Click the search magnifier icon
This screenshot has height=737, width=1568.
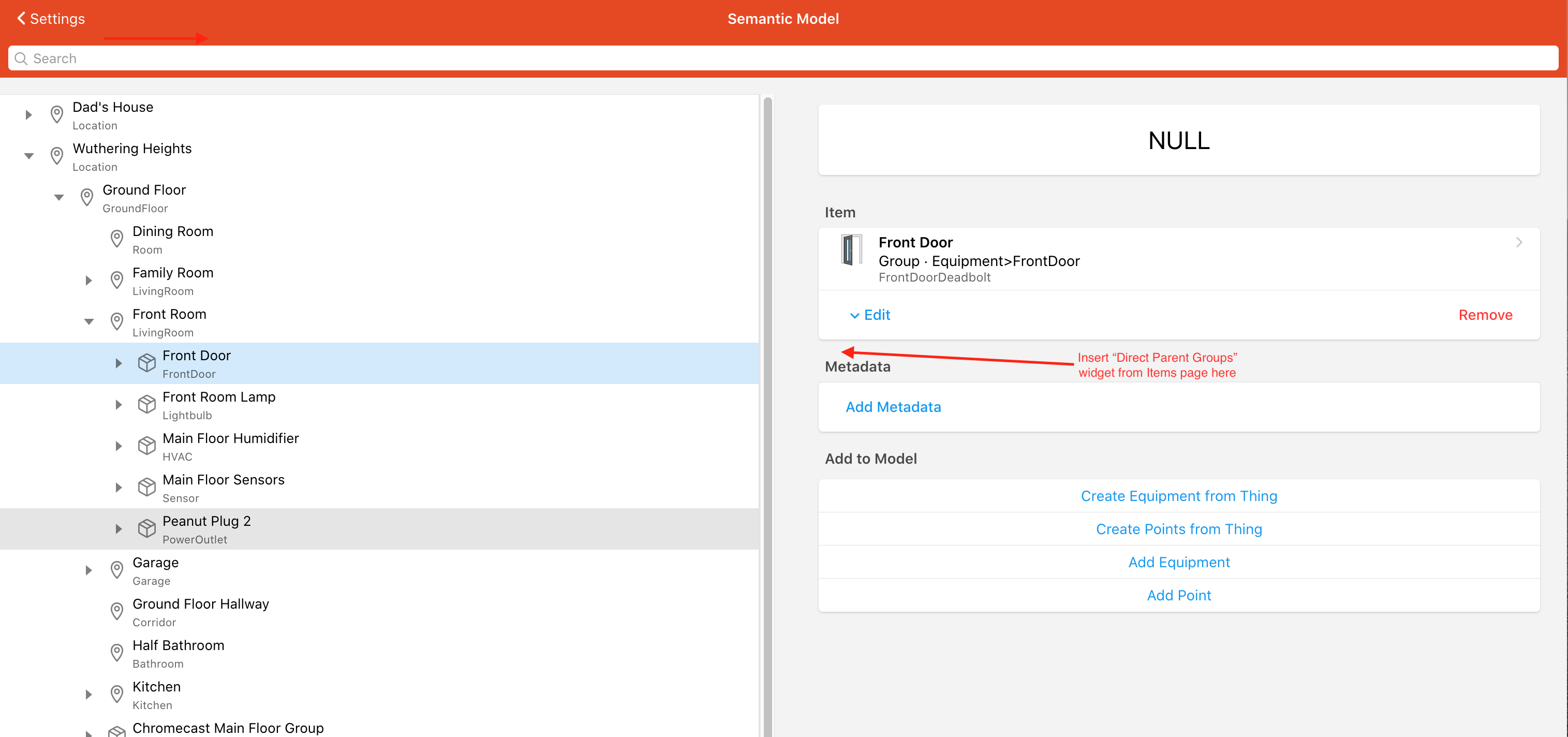[x=20, y=58]
